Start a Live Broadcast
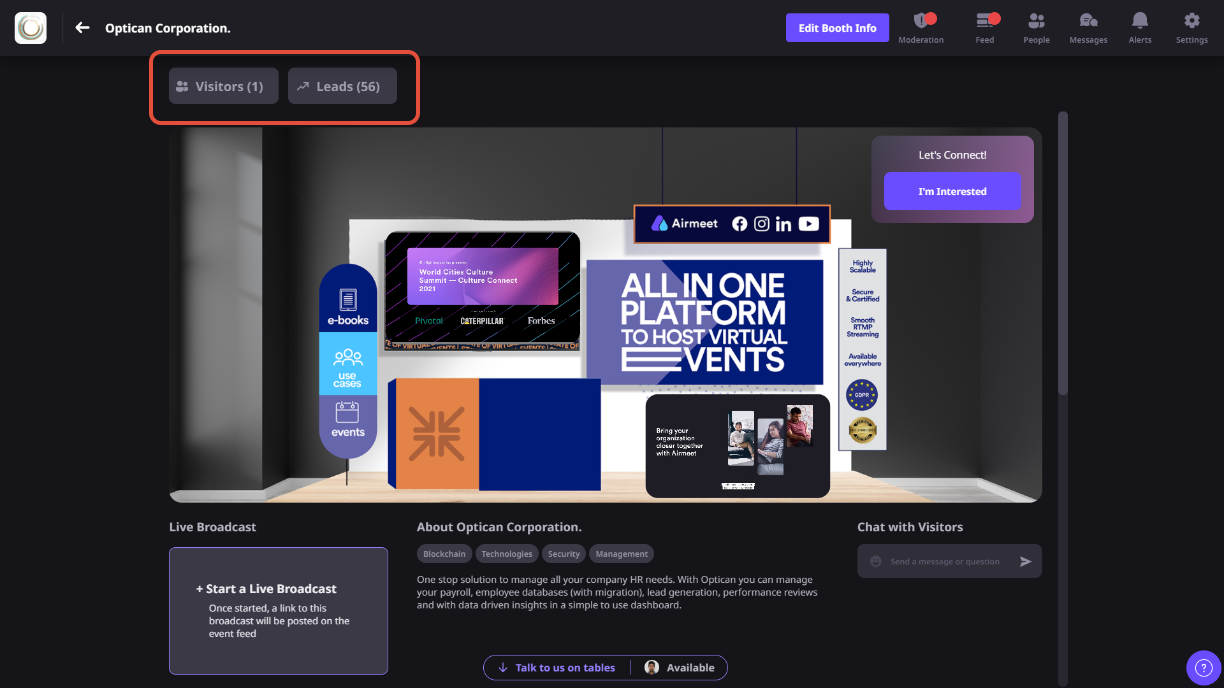 pyautogui.click(x=278, y=610)
